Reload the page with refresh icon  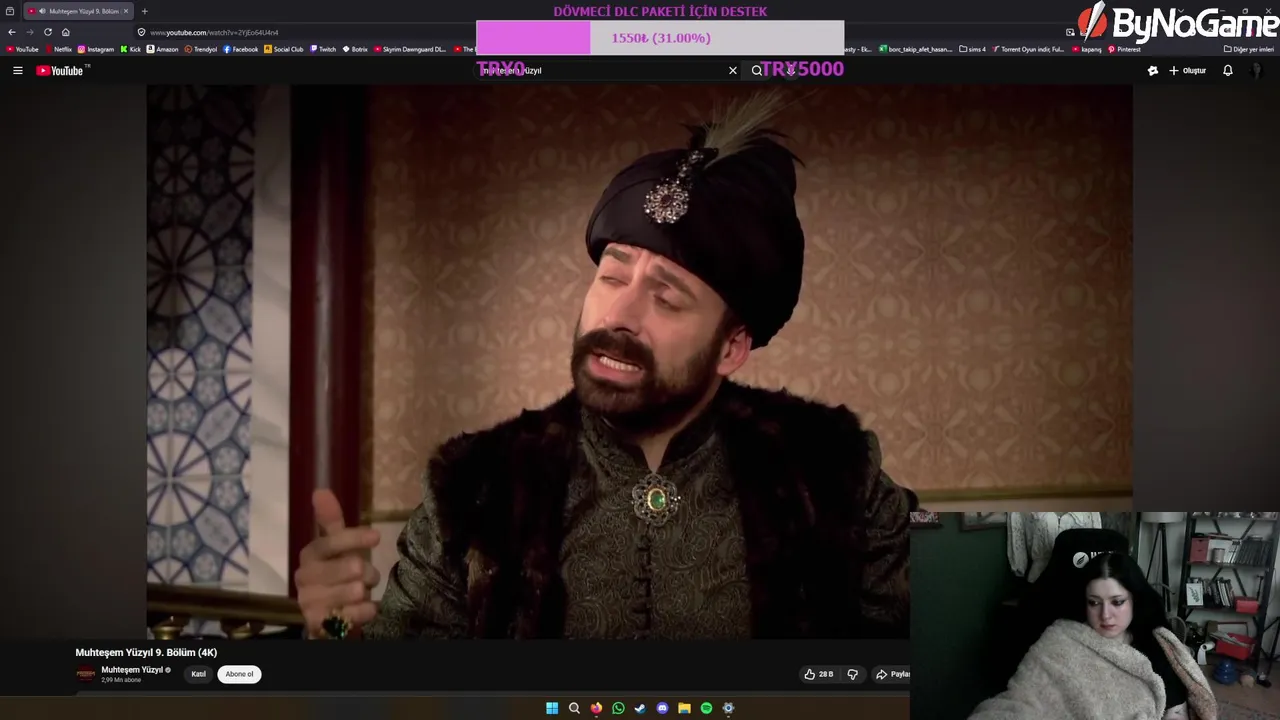[48, 32]
